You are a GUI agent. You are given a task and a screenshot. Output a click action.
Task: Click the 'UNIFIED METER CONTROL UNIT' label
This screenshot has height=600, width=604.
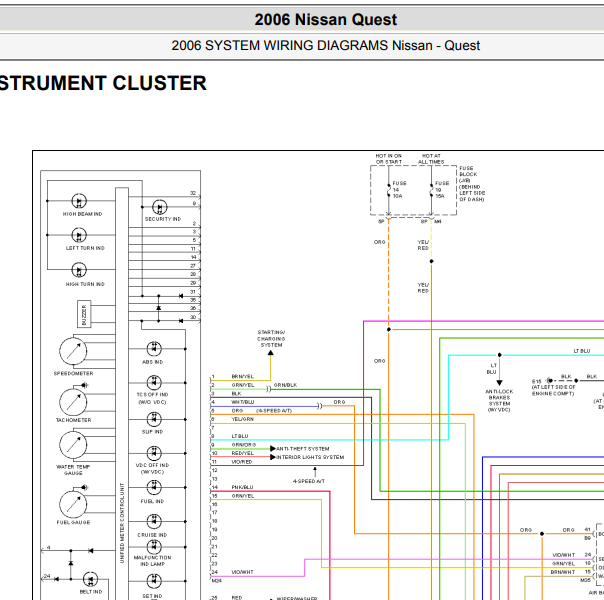click(122, 523)
